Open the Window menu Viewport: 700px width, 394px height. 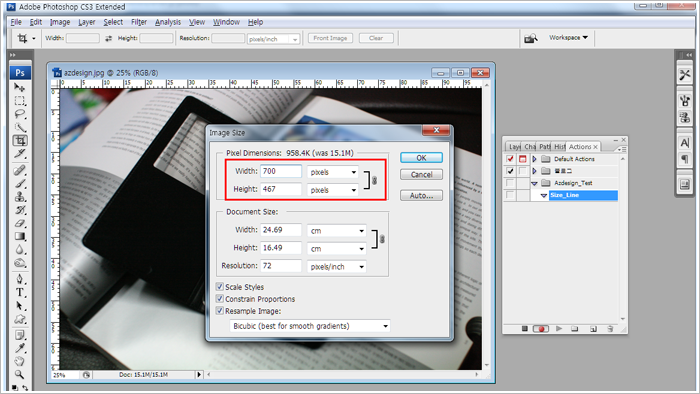click(x=226, y=22)
